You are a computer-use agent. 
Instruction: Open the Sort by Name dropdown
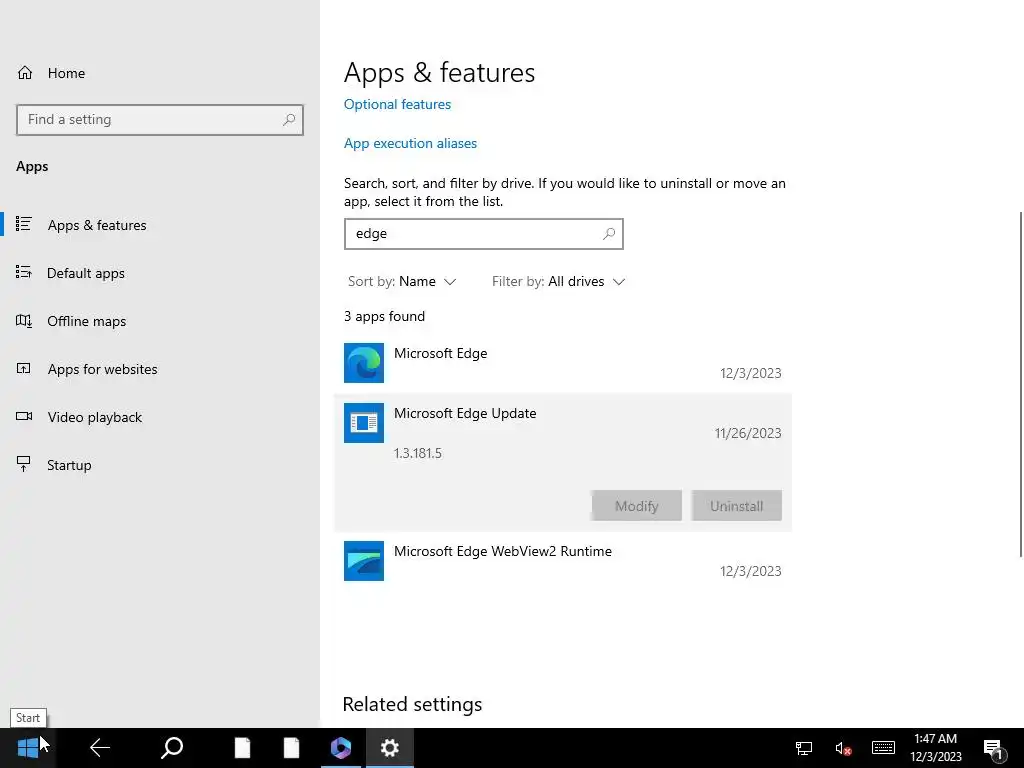(402, 281)
